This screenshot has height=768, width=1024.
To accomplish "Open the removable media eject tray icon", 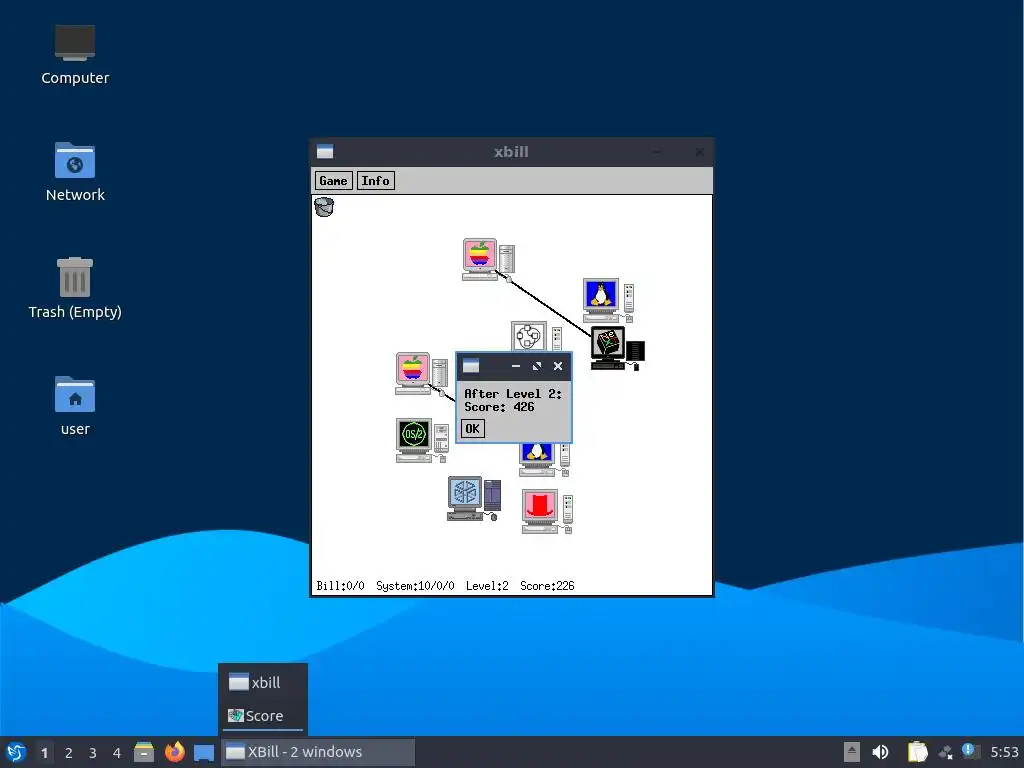I will pos(852,752).
